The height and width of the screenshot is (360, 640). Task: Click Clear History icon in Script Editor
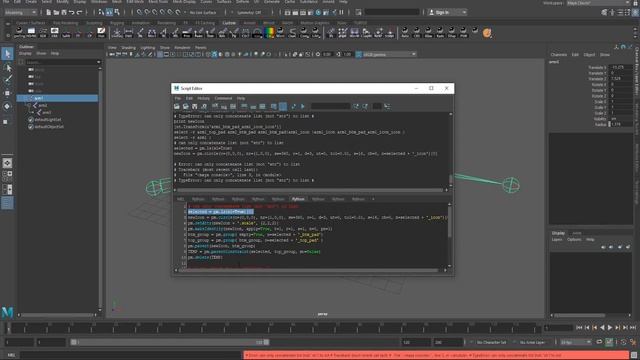[x=215, y=107]
